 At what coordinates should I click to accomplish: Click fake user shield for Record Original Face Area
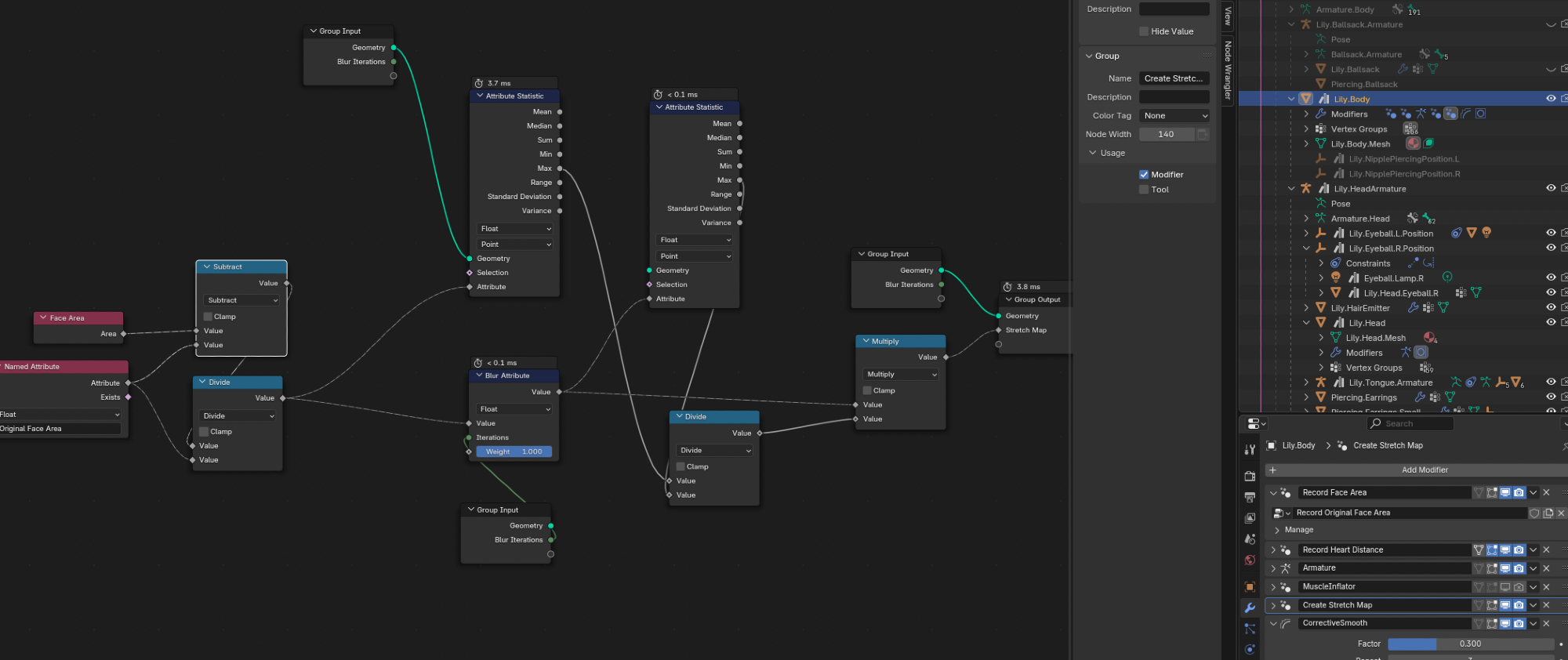click(x=1534, y=513)
